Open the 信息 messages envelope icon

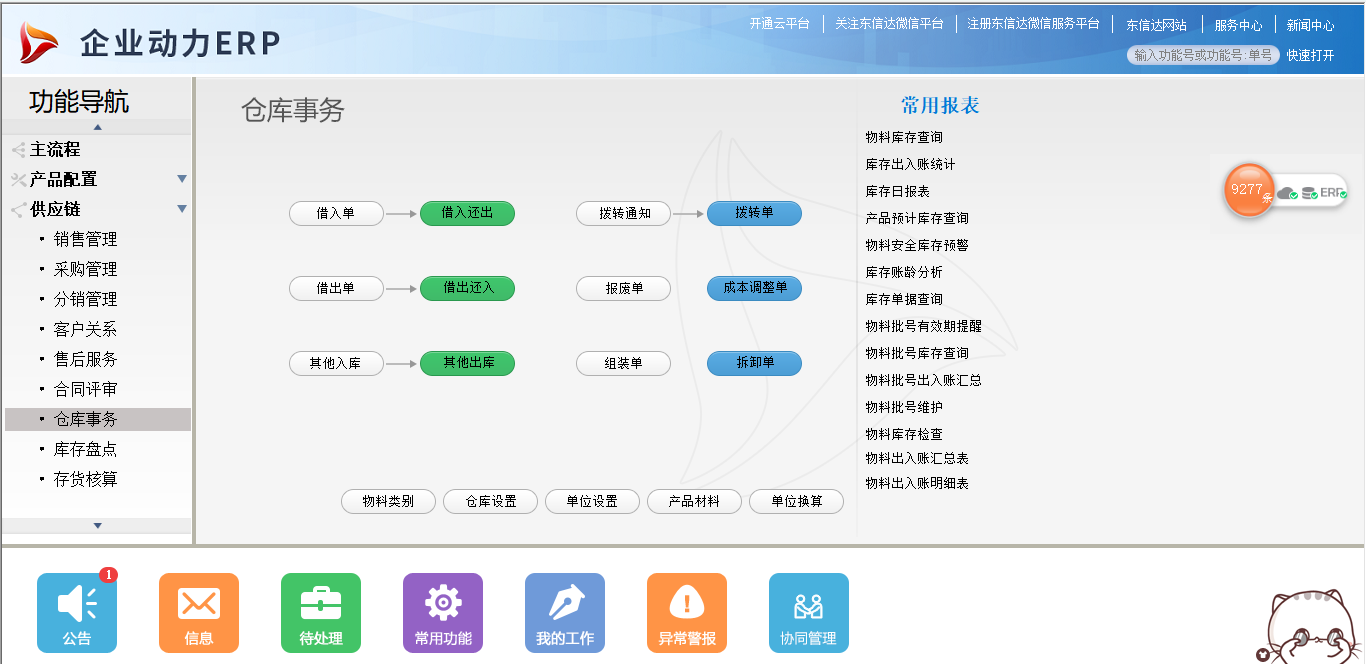pos(198,612)
